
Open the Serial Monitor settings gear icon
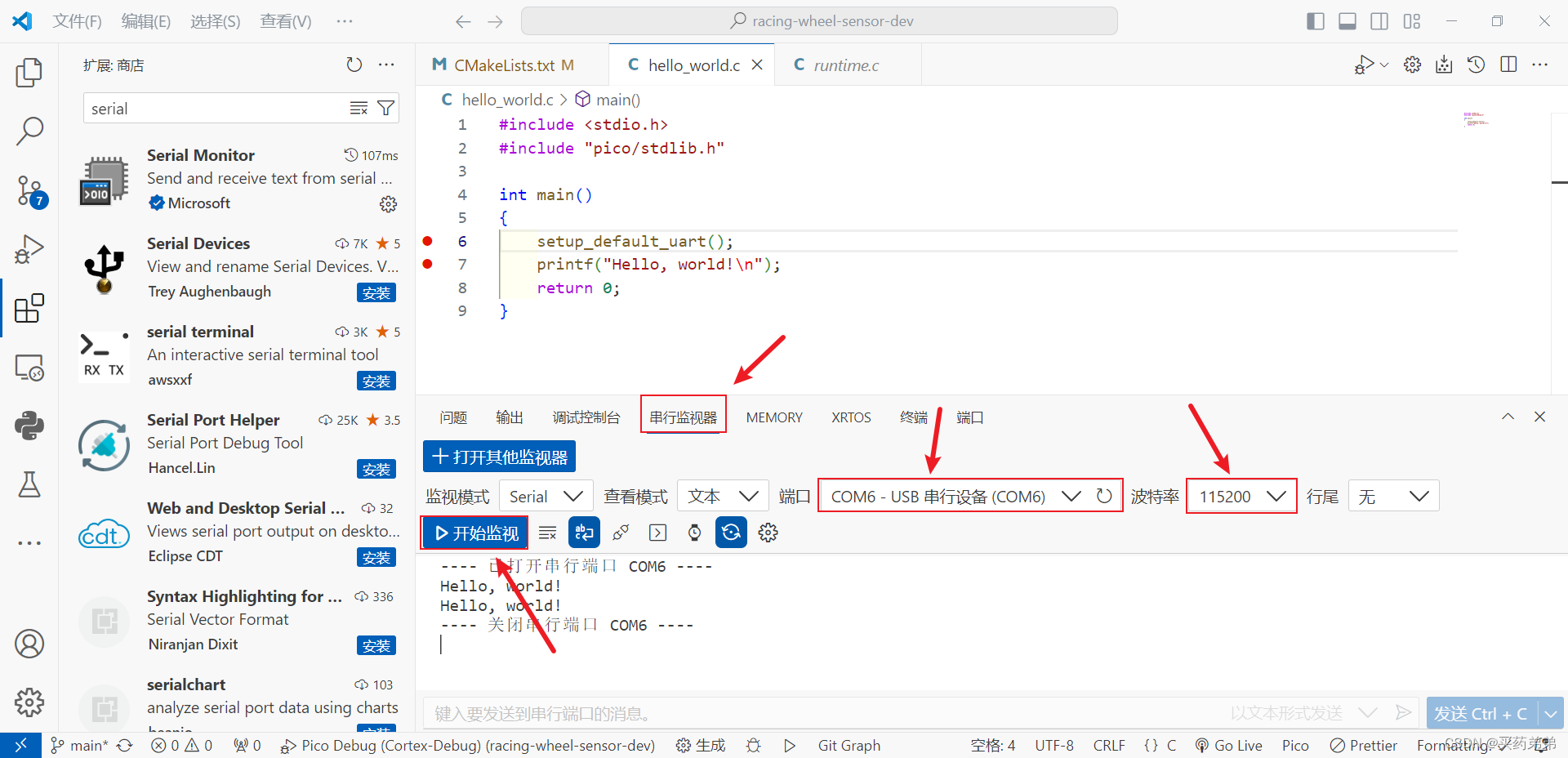768,532
